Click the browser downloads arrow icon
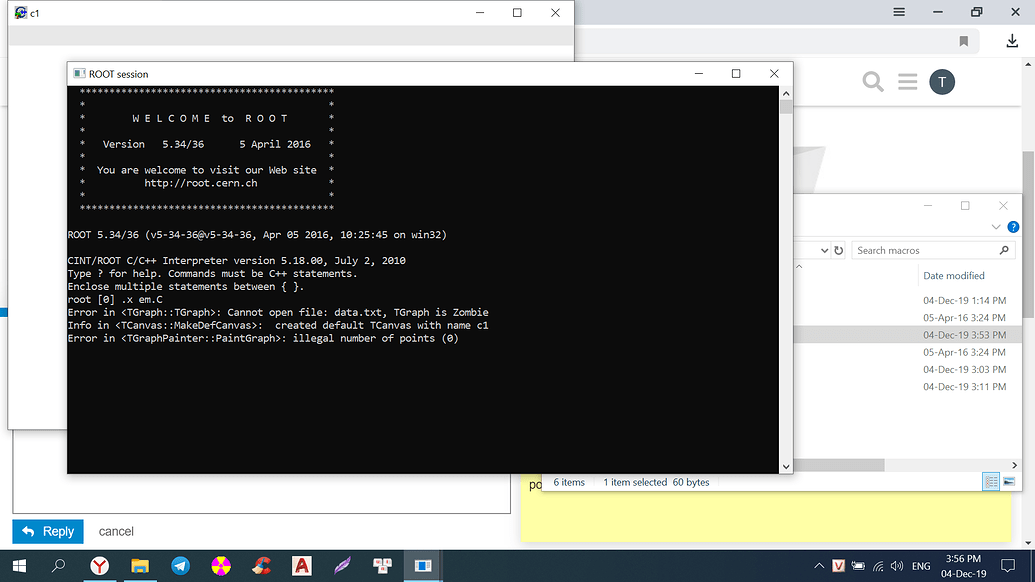 1012,41
